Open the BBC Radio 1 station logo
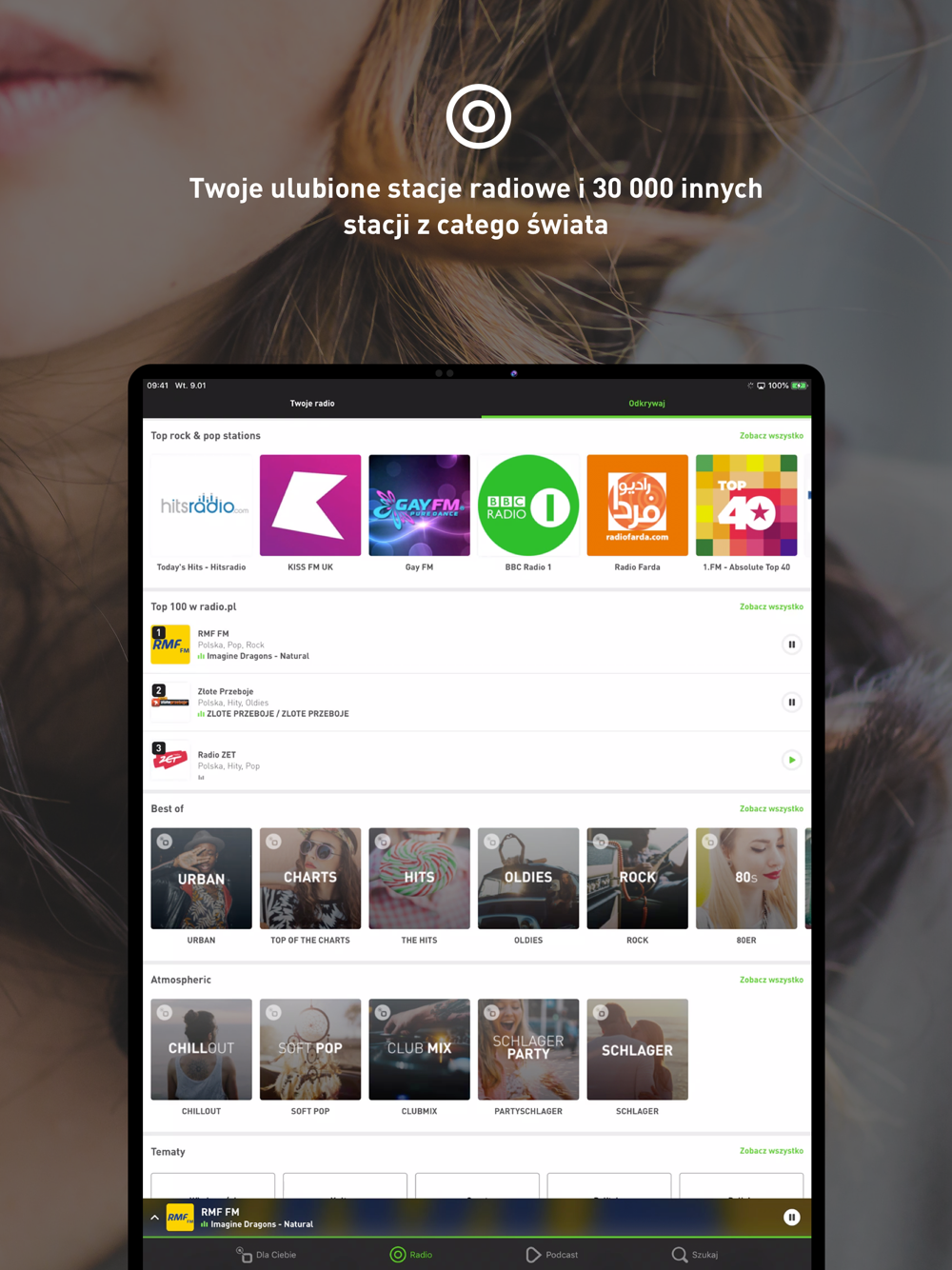The height and width of the screenshot is (1270, 952). pos(528,506)
